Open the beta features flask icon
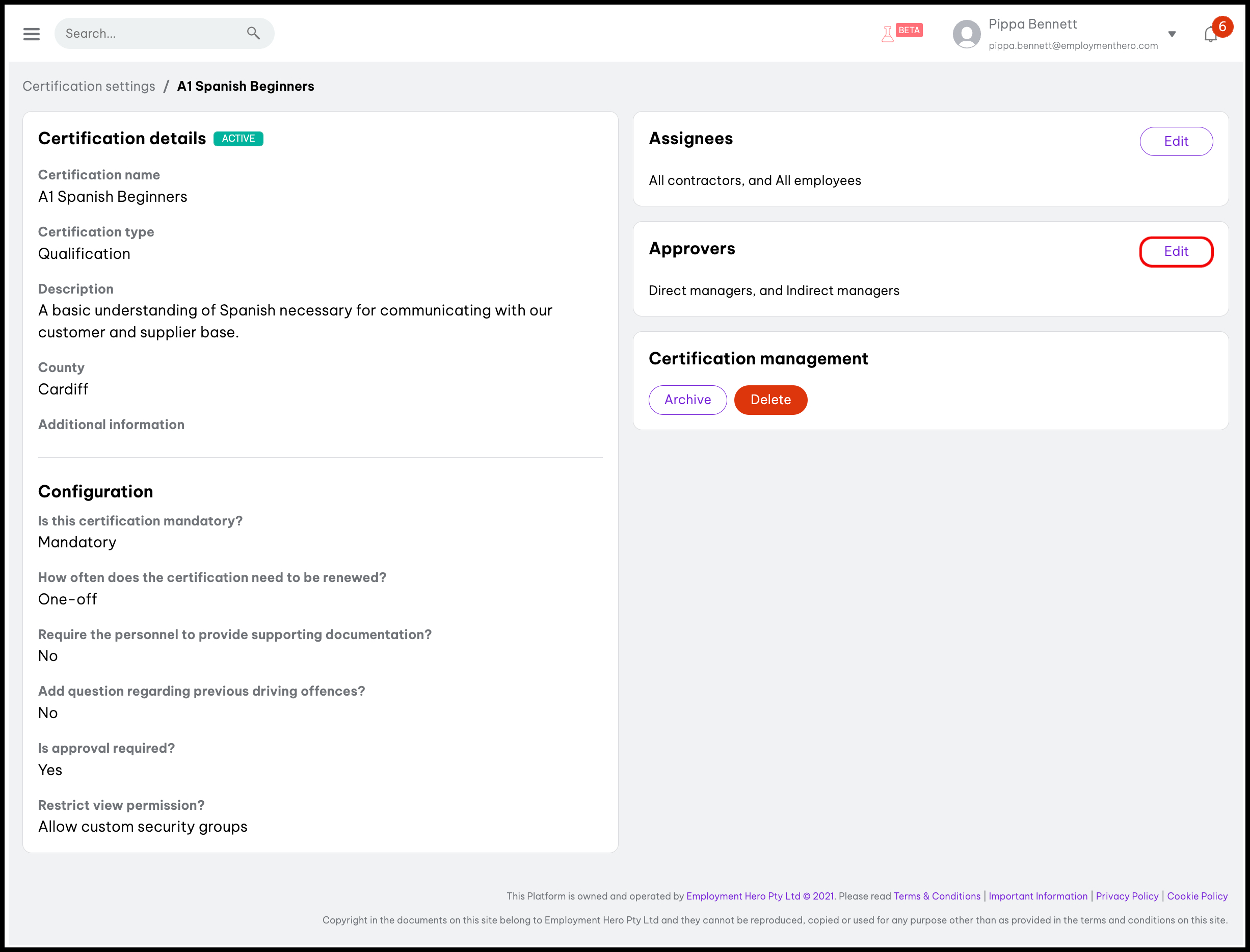This screenshot has height=952, width=1250. click(x=887, y=34)
